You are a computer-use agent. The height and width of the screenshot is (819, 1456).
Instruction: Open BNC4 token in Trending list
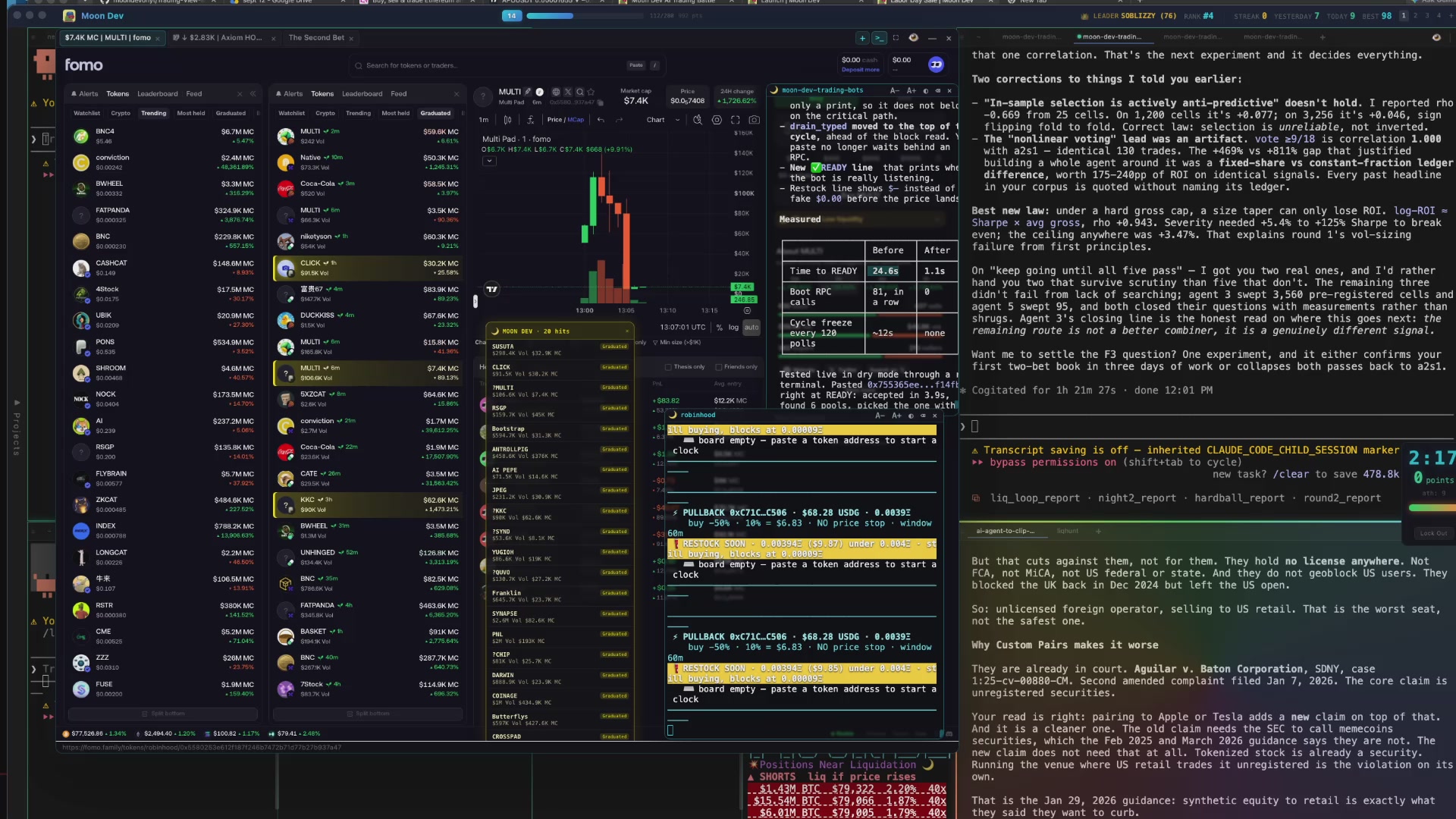163,136
